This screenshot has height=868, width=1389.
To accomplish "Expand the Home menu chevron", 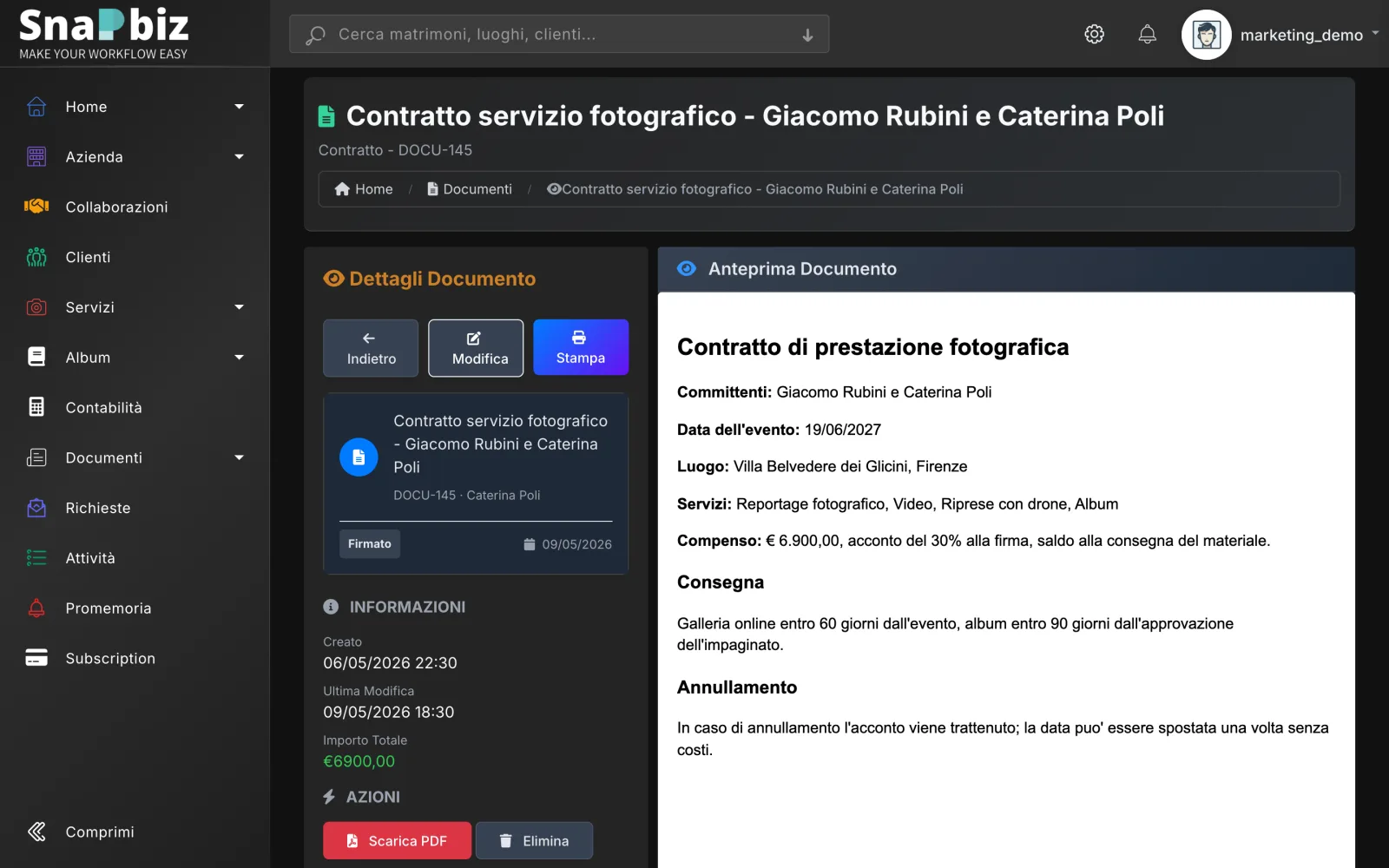I will [239, 107].
